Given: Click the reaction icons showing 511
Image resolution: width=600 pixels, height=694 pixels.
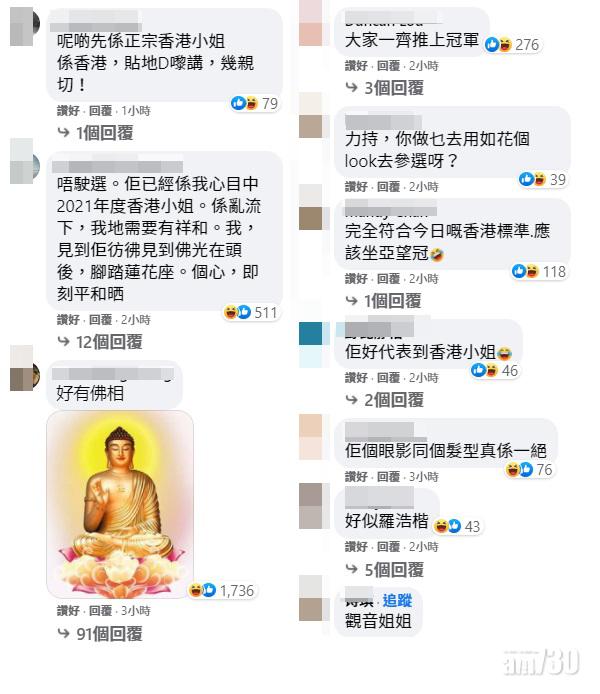Looking at the screenshot, I should tap(251, 312).
